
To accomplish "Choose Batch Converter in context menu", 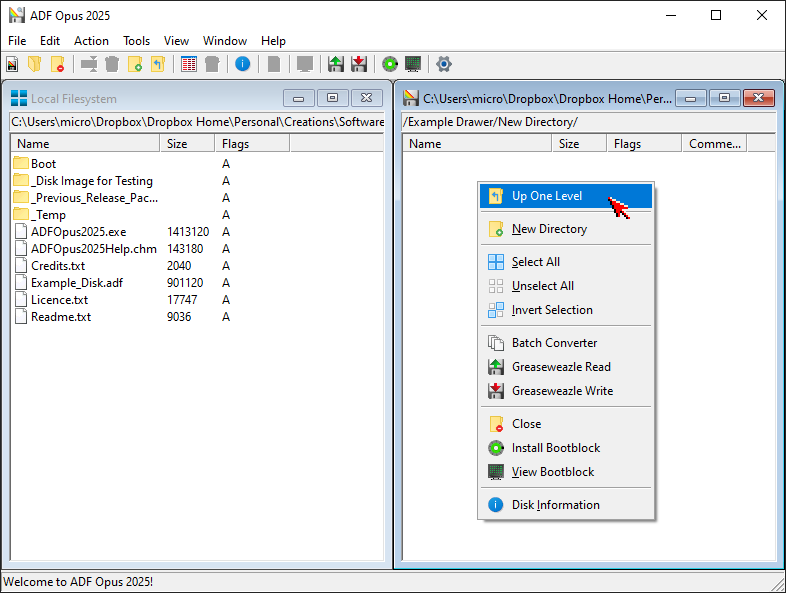I will click(566, 343).
